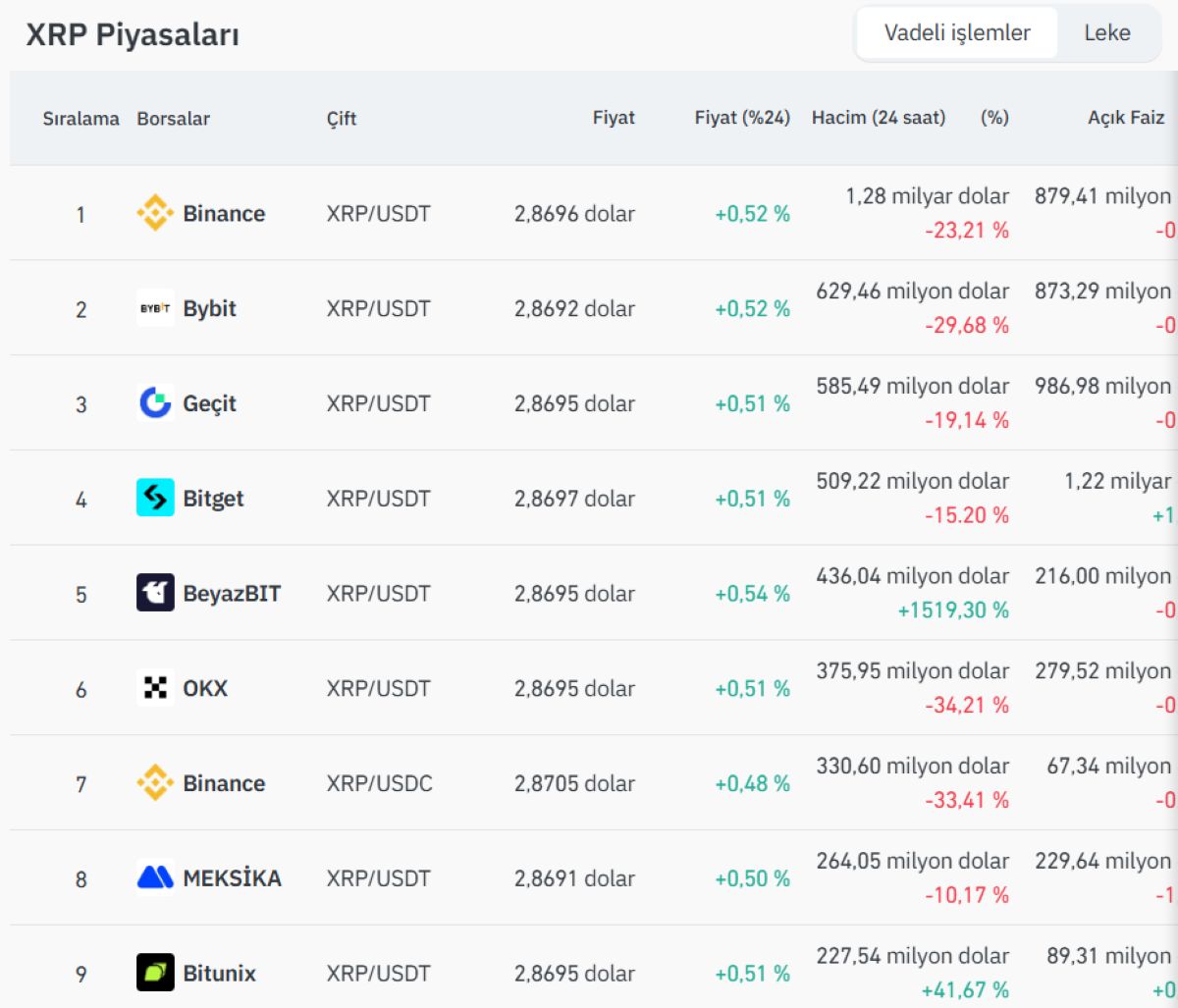Open the OKX exchange link
The image size is (1178, 1008).
[205, 688]
